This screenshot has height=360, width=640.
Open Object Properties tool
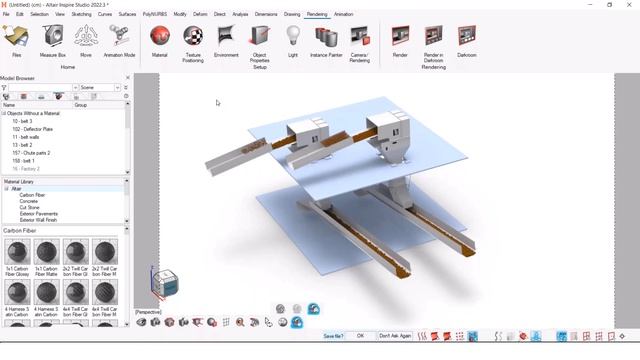[x=260, y=43]
